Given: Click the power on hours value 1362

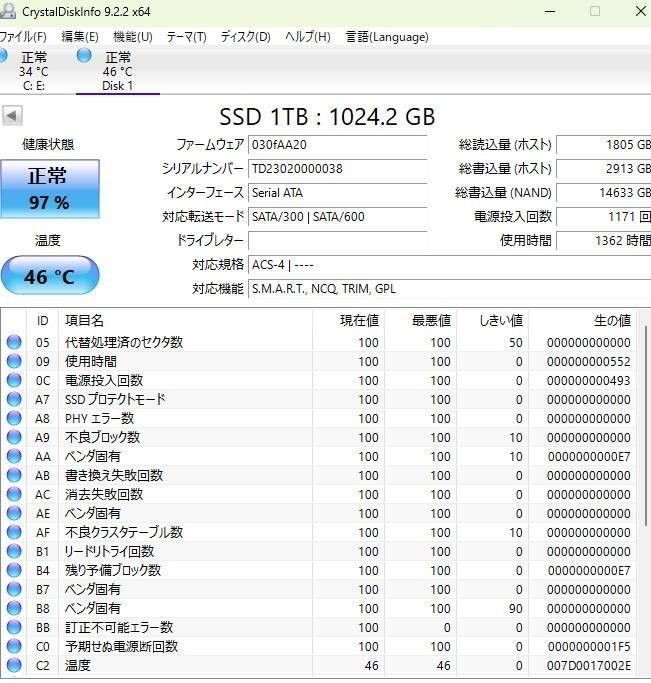Looking at the screenshot, I should [x=604, y=240].
